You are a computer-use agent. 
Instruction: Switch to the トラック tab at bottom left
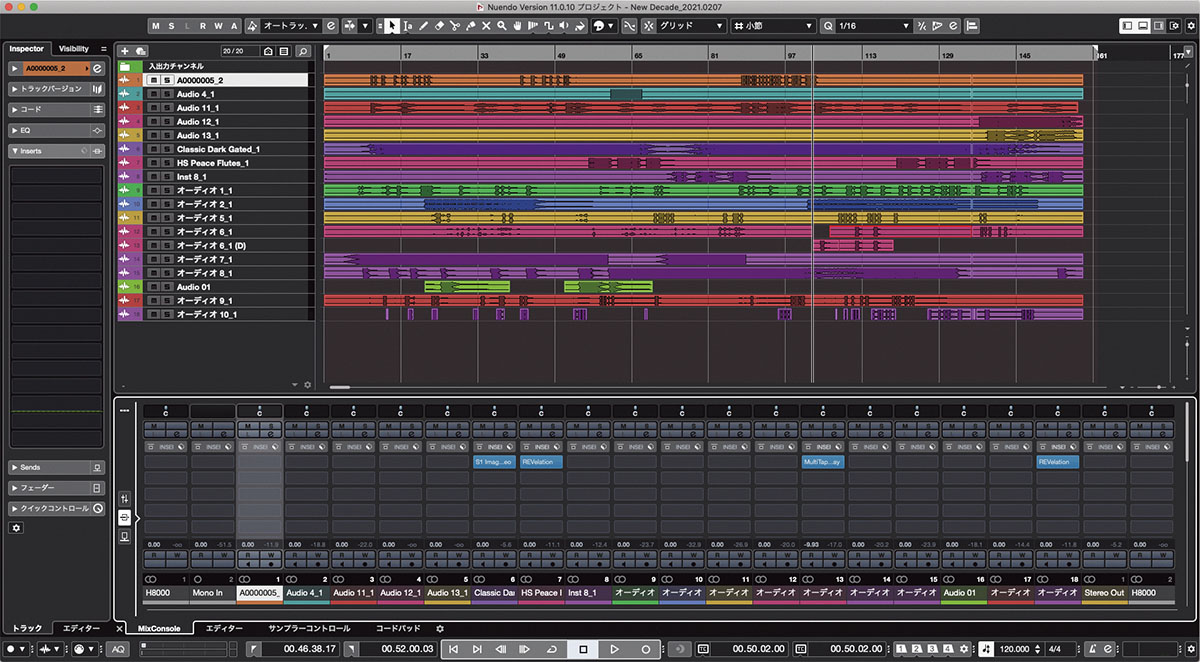pyautogui.click(x=27, y=629)
